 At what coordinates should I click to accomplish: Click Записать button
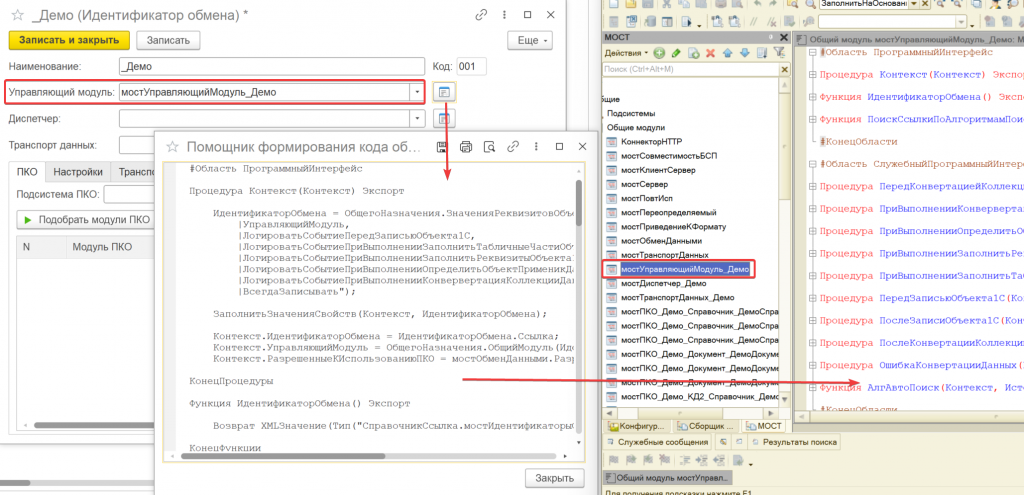click(168, 40)
